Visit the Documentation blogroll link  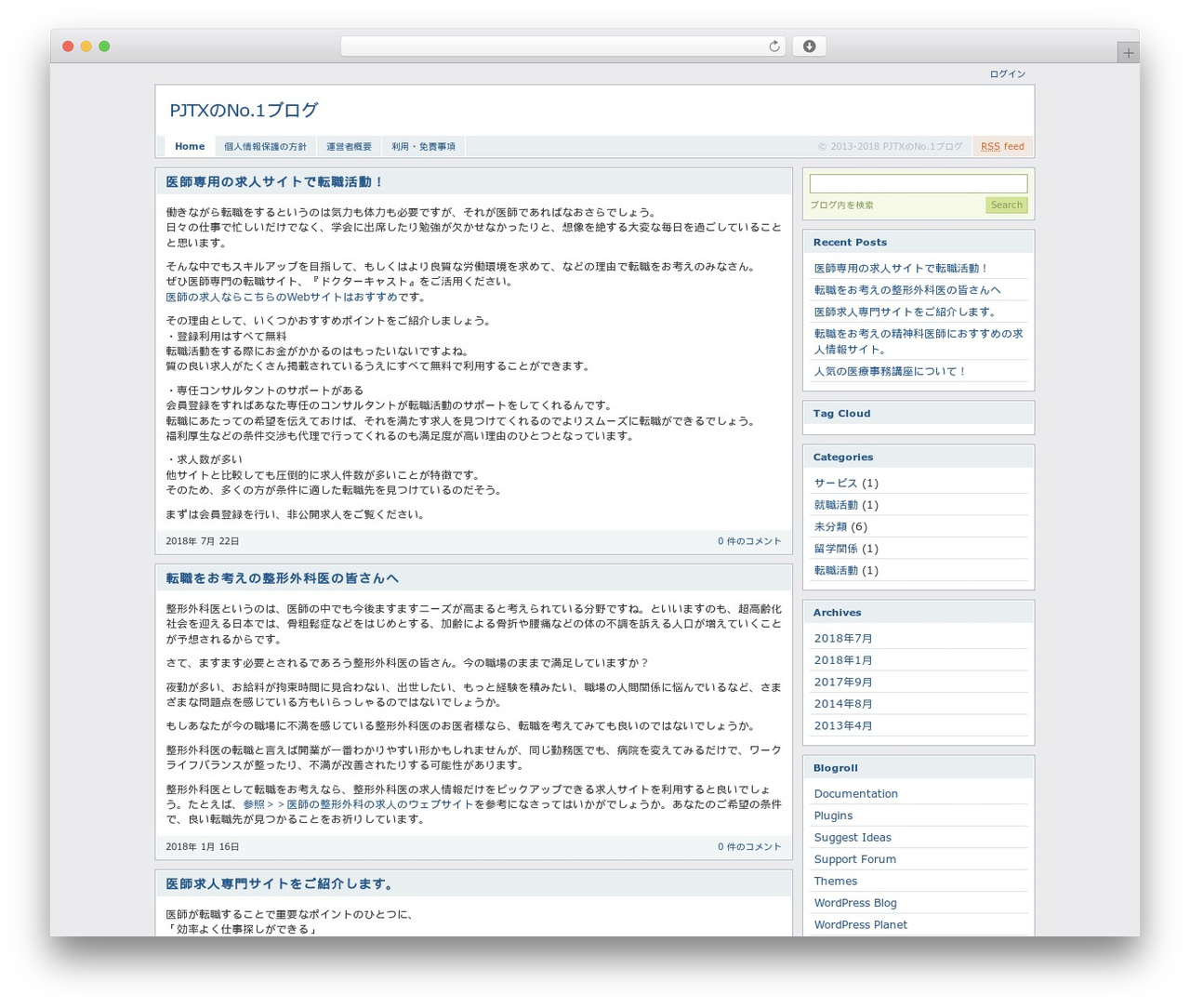[x=855, y=794]
